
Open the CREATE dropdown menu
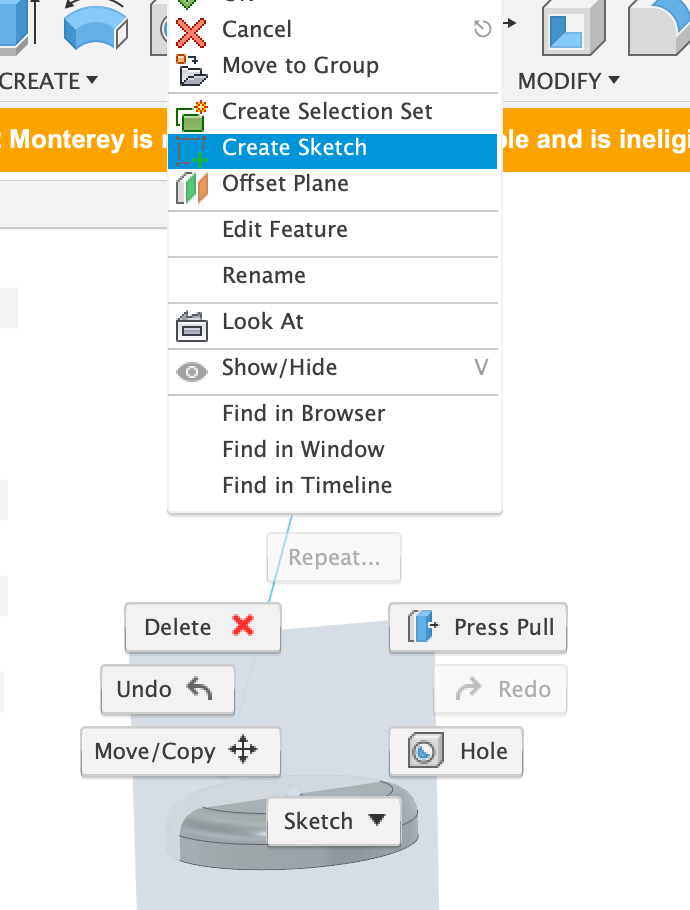click(x=49, y=81)
